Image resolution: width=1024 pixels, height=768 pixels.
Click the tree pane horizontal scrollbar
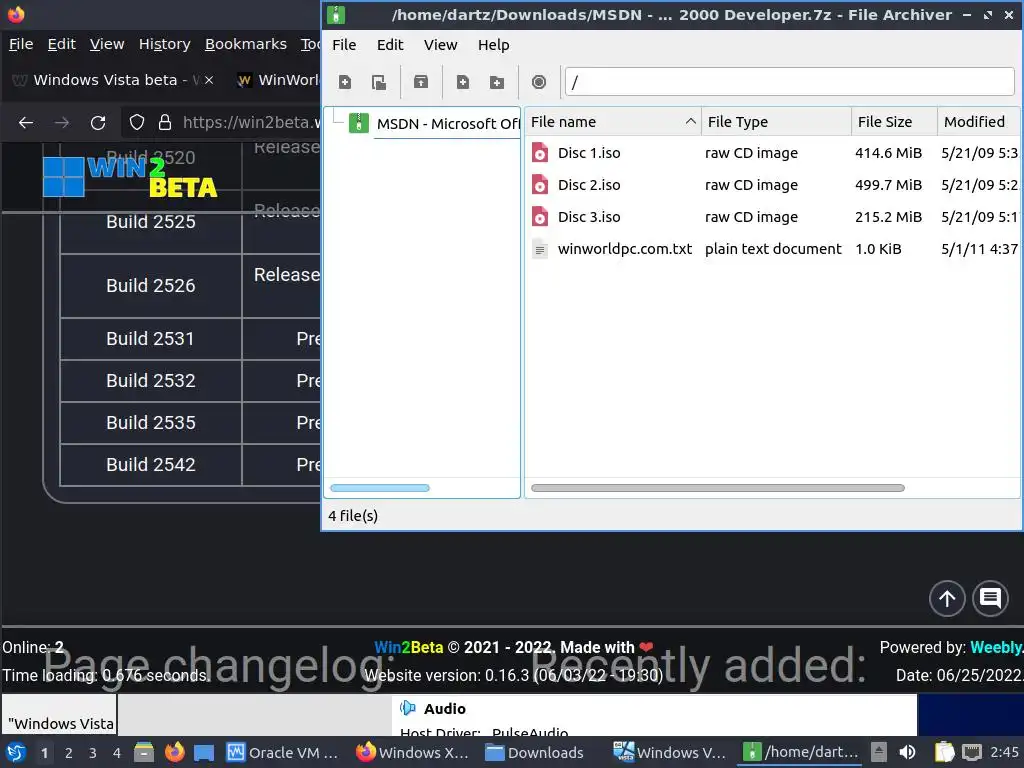[x=379, y=488]
